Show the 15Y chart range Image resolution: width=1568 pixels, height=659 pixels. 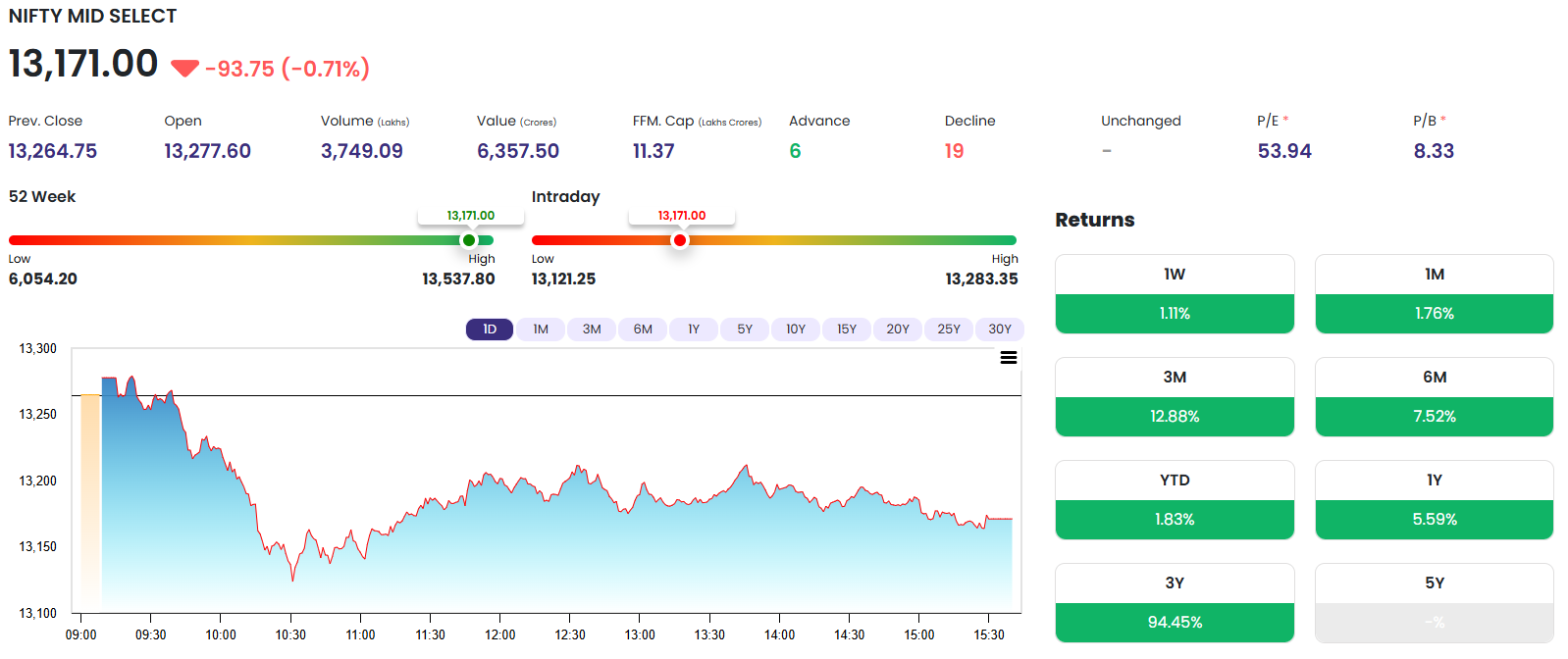847,329
